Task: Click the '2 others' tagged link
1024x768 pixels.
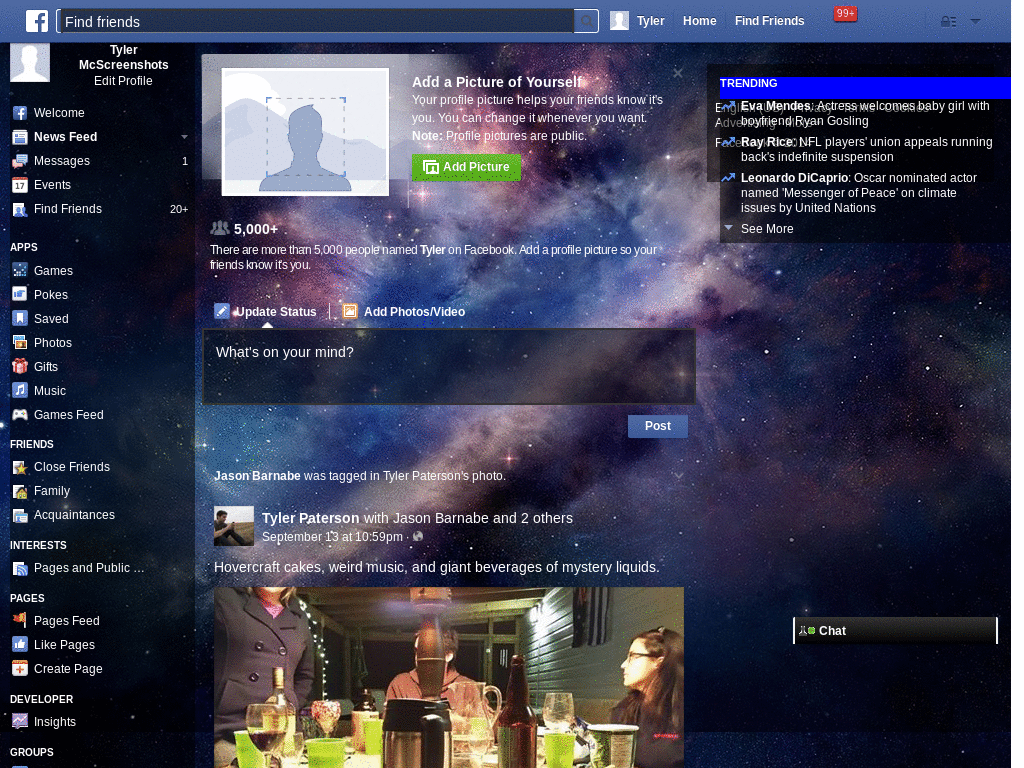Action: click(547, 519)
